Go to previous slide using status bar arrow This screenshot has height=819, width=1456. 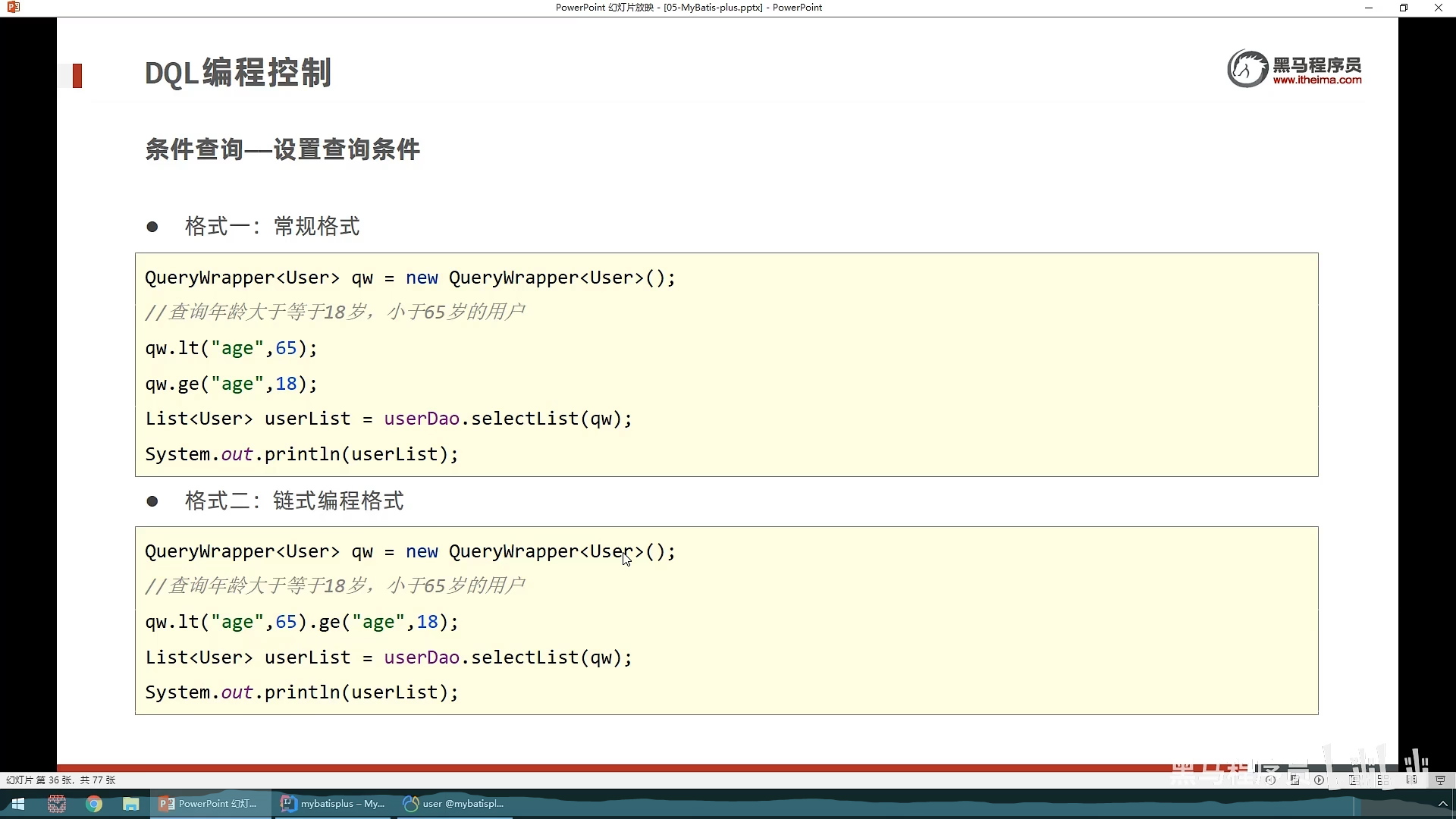(x=1270, y=780)
